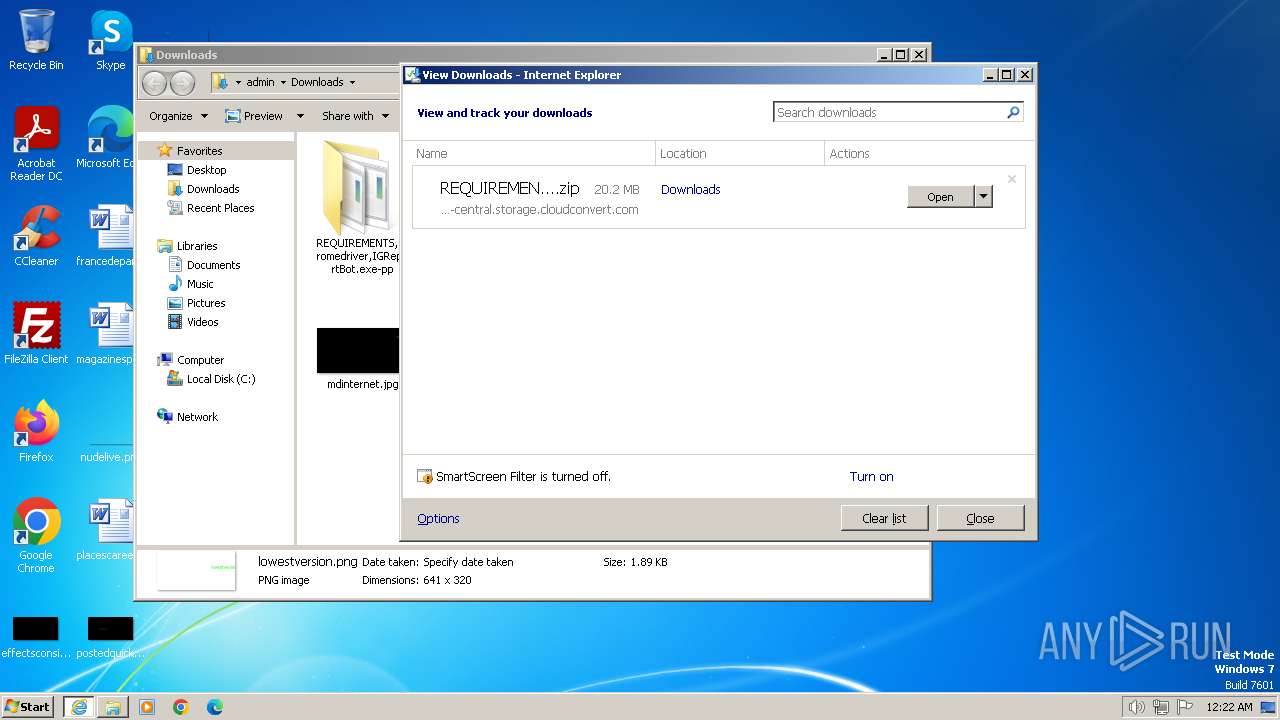The height and width of the screenshot is (720, 1280).
Task: Expand the admin breadcrumb arrow in address bar
Action: pos(283,82)
